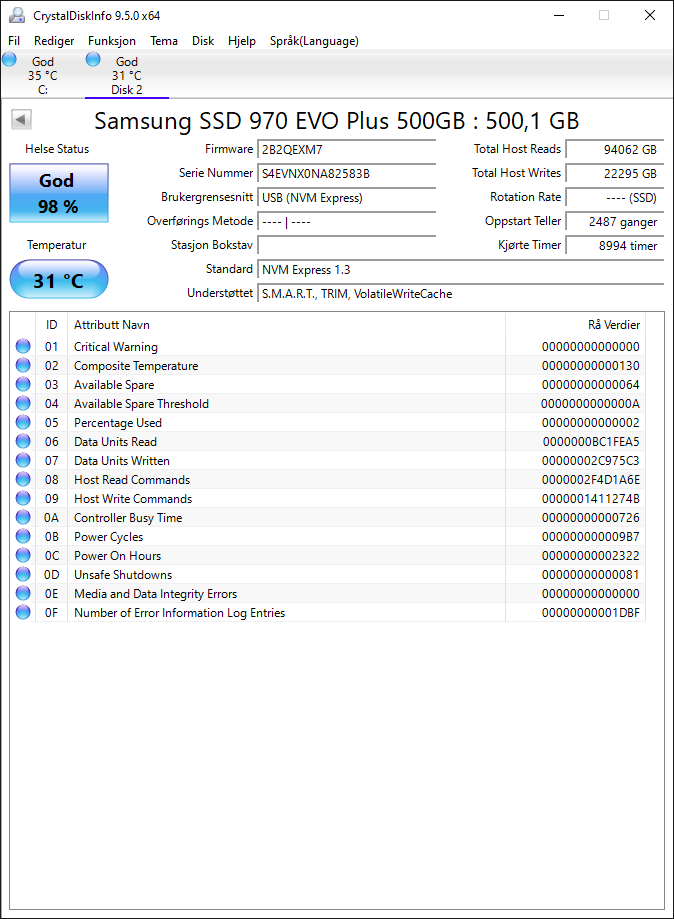The height and width of the screenshot is (919, 674).
Task: Click the blue status orb for Disk 2
Action: tap(93, 59)
